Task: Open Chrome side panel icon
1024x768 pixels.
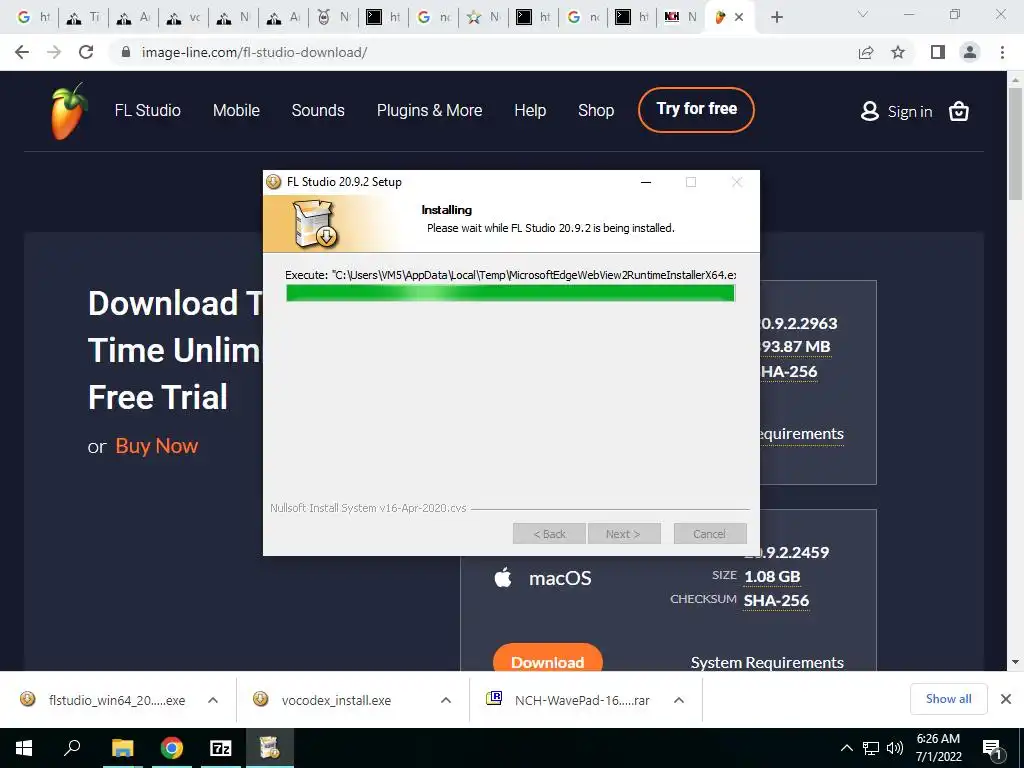Action: tap(937, 52)
